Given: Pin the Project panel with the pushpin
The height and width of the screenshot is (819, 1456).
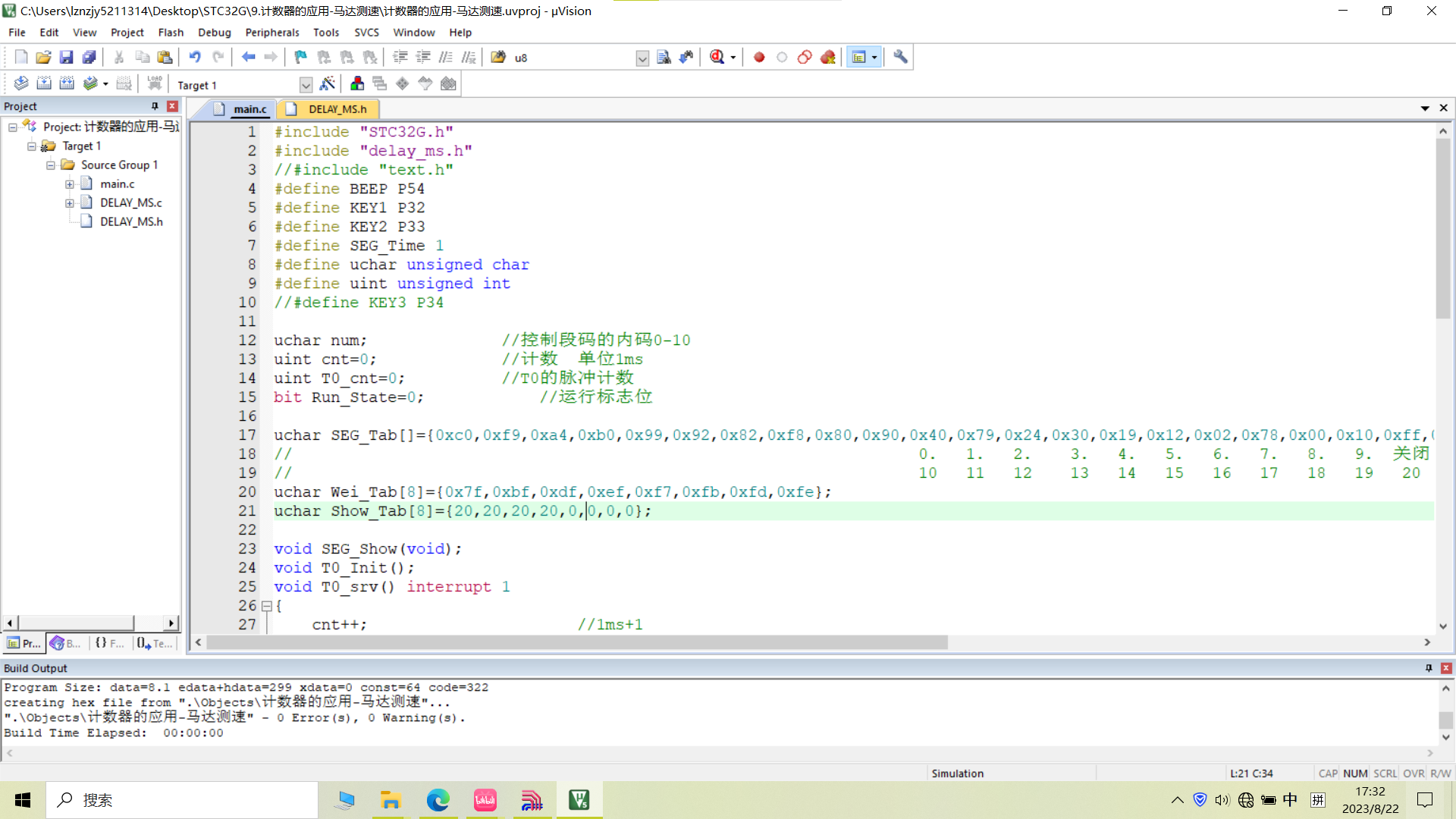Looking at the screenshot, I should click(155, 106).
